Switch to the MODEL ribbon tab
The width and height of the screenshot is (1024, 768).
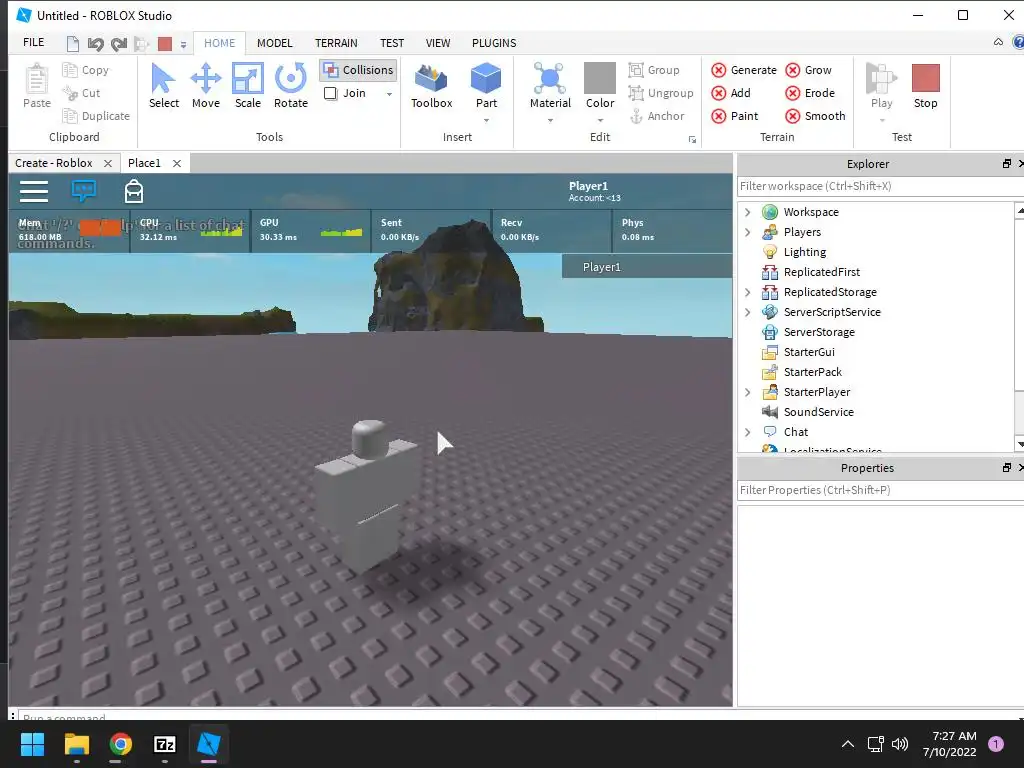pos(274,43)
